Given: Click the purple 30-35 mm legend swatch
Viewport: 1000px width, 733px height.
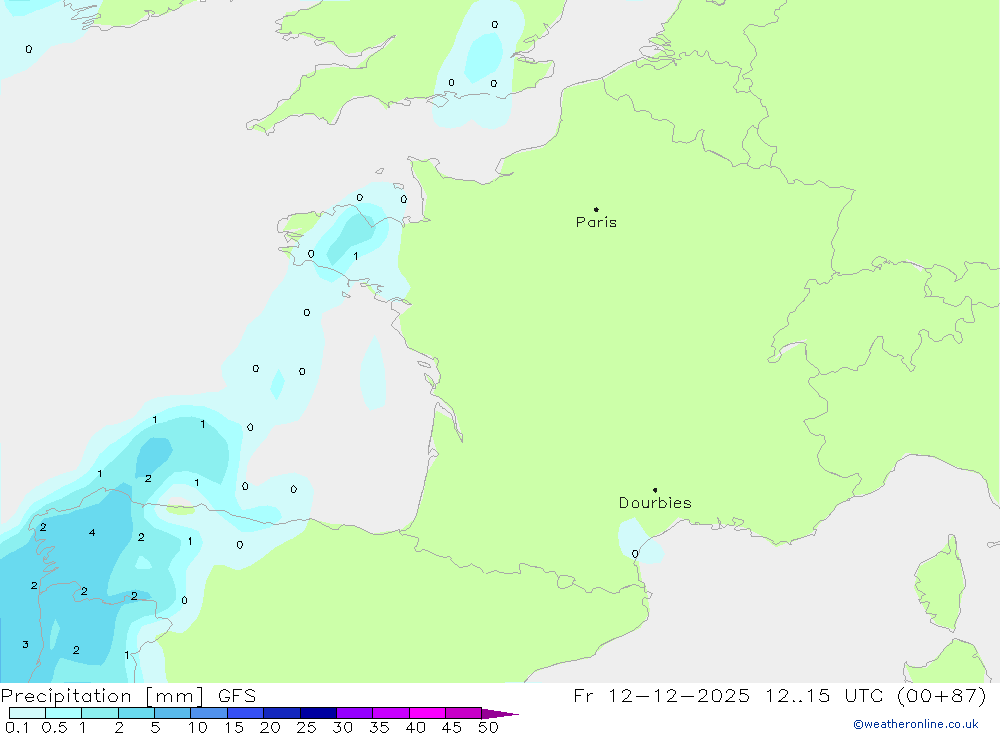Looking at the screenshot, I should point(354,713).
